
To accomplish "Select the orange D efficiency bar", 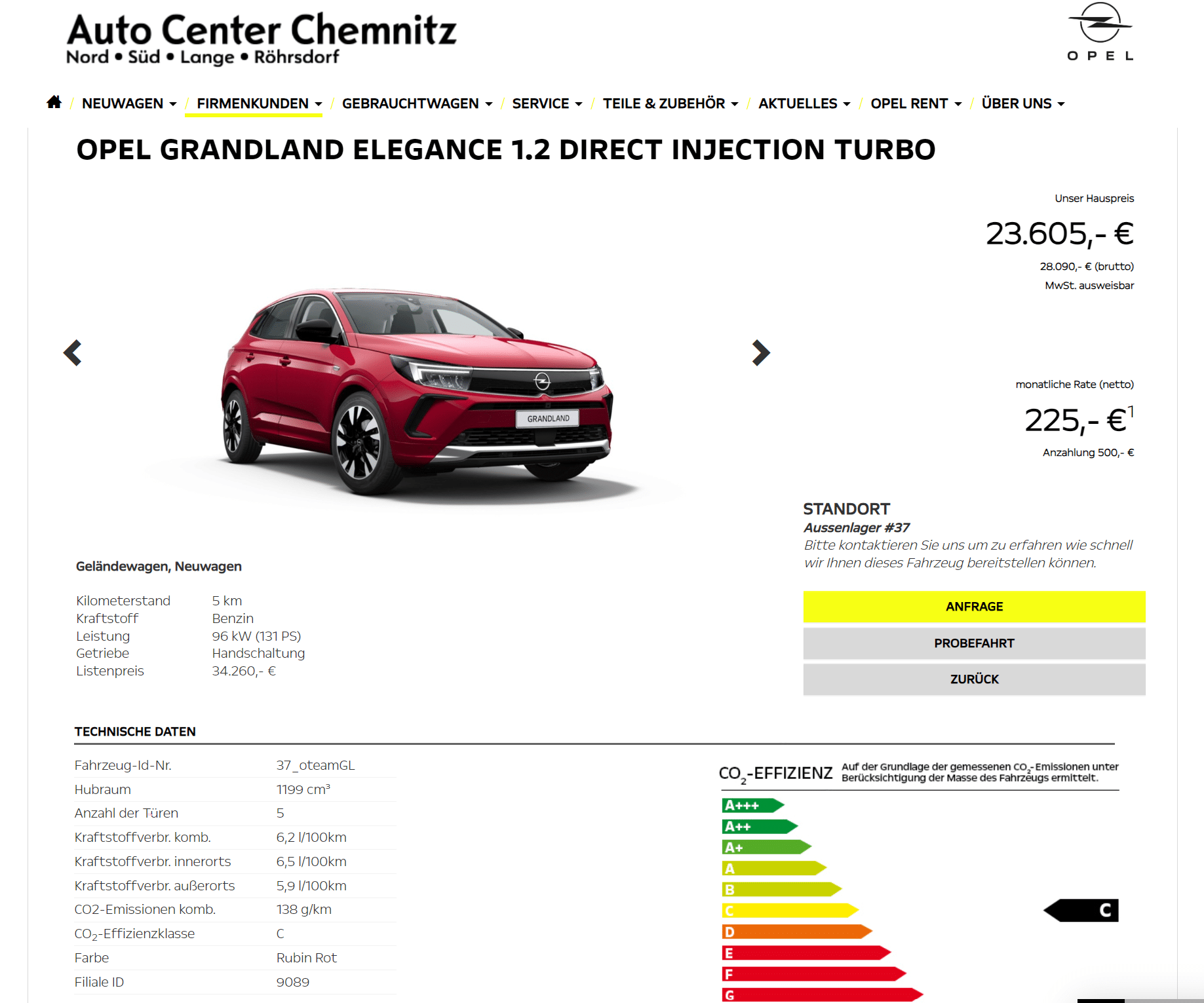I will (797, 931).
